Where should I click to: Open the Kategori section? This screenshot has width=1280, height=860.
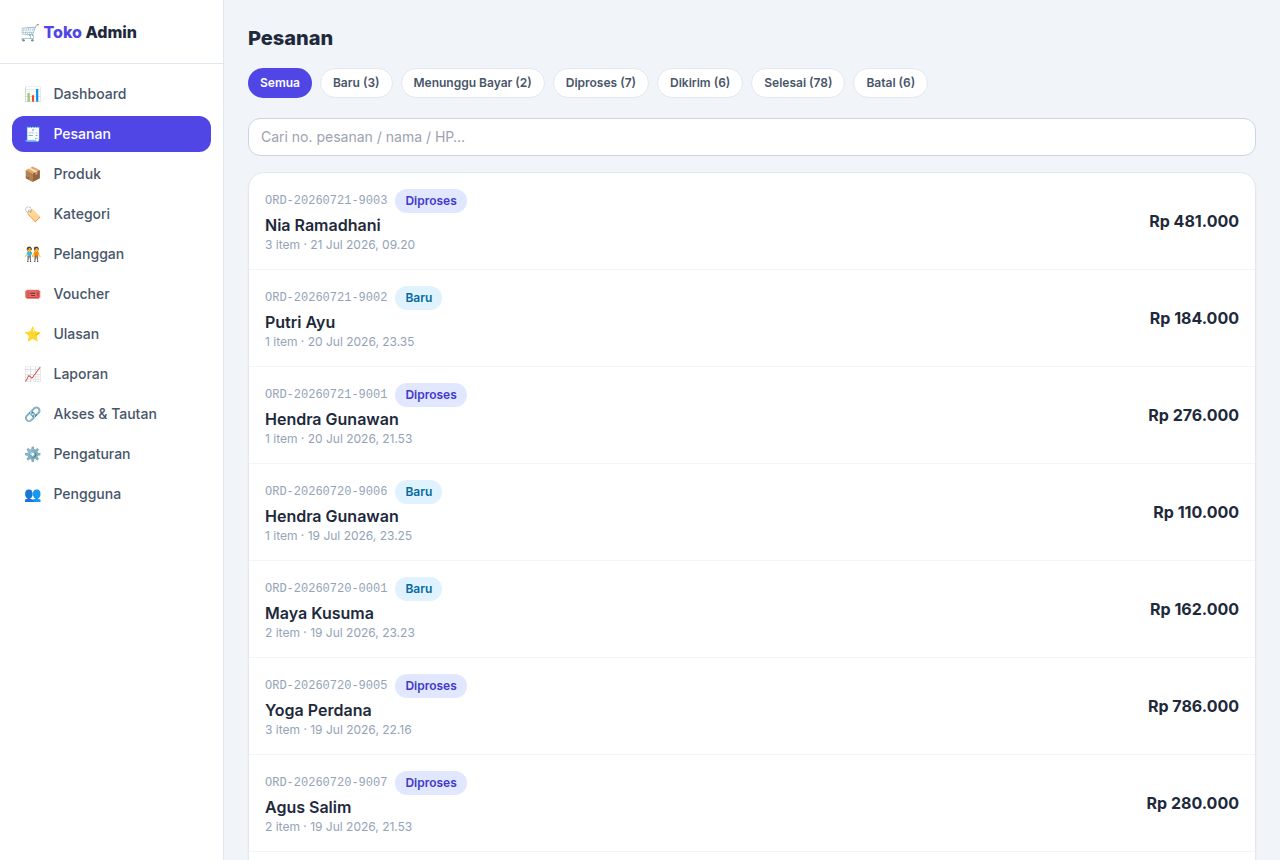click(111, 214)
